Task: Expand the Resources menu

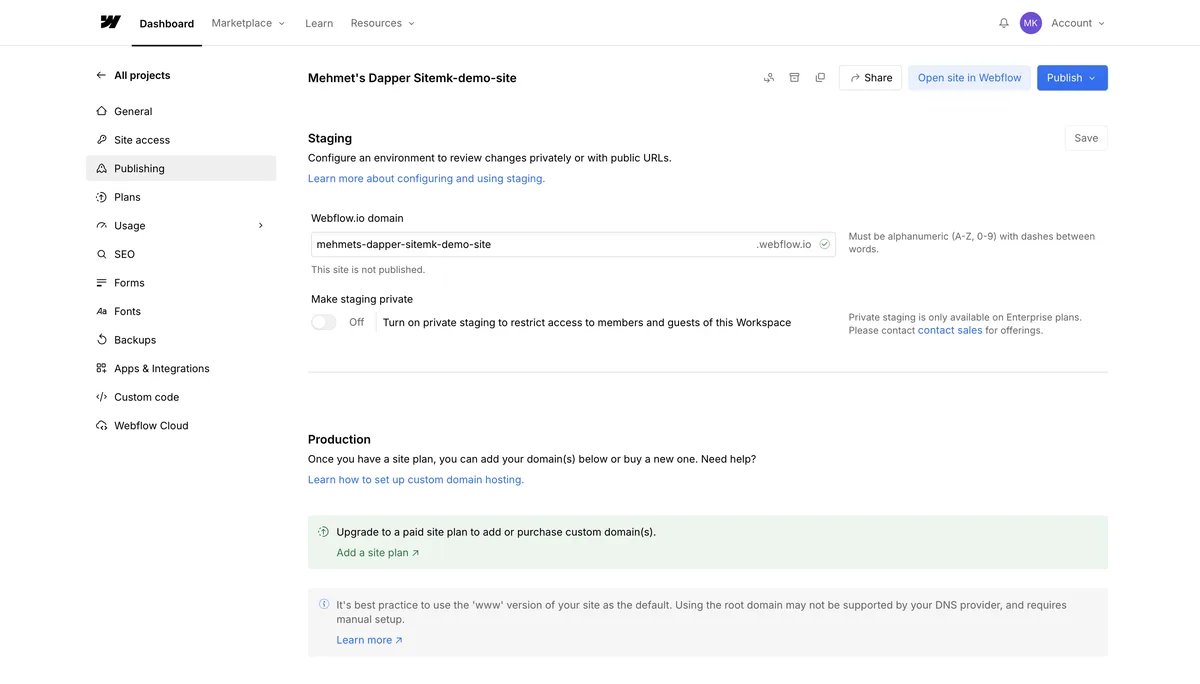Action: 382,23
